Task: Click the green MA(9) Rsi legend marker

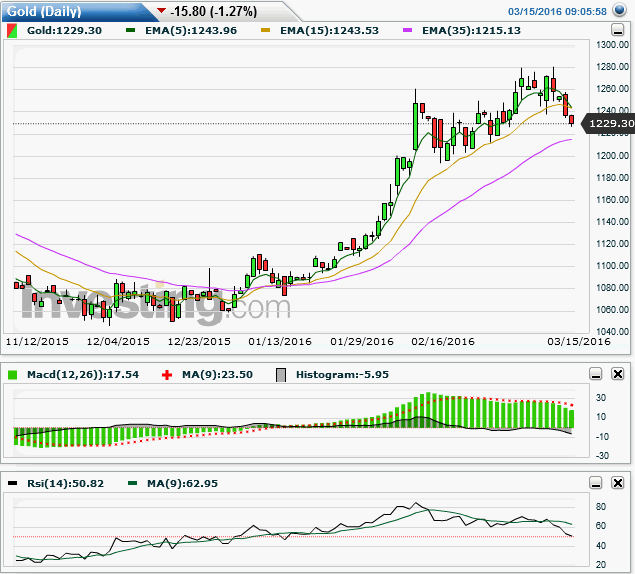Action: click(132, 483)
